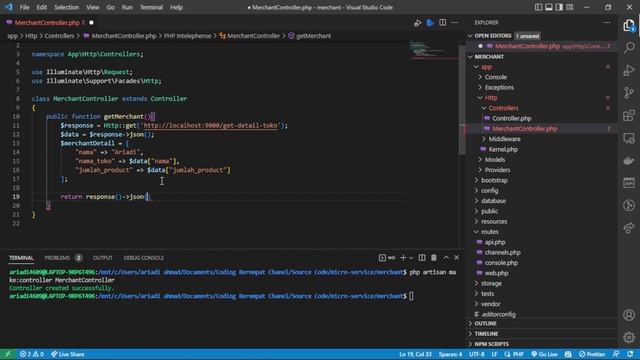Click the feedback icon in status bar
The width and height of the screenshot is (640, 360).
tap(616, 354)
